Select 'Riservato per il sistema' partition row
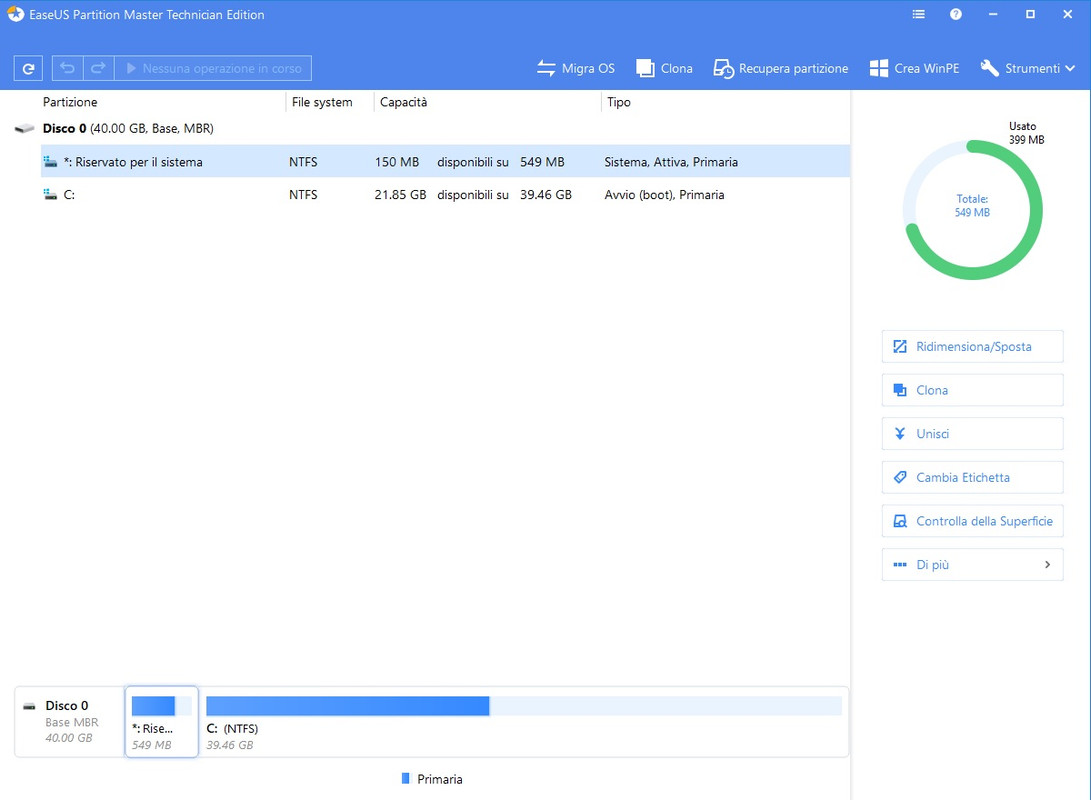1091x800 pixels. [445, 161]
